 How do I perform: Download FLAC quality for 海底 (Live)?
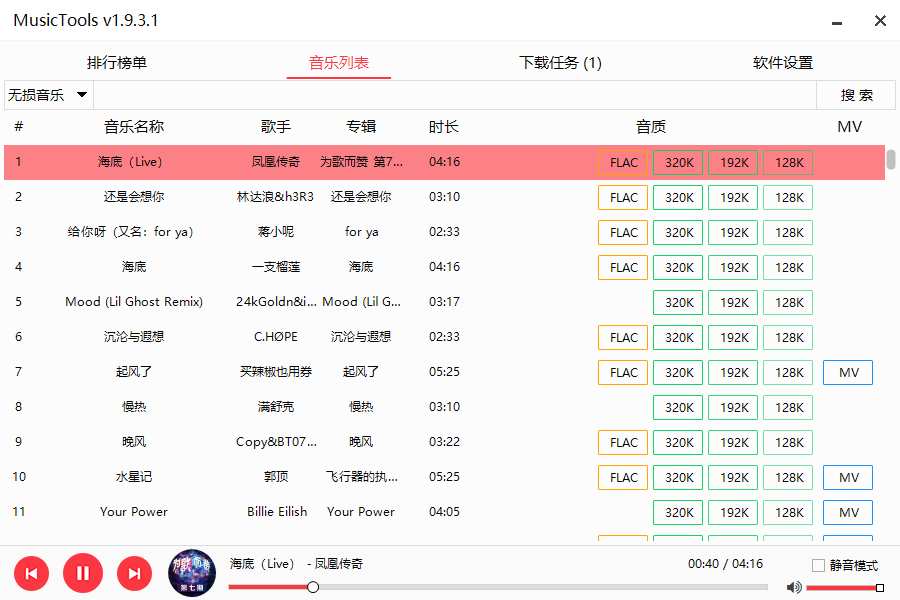click(622, 162)
